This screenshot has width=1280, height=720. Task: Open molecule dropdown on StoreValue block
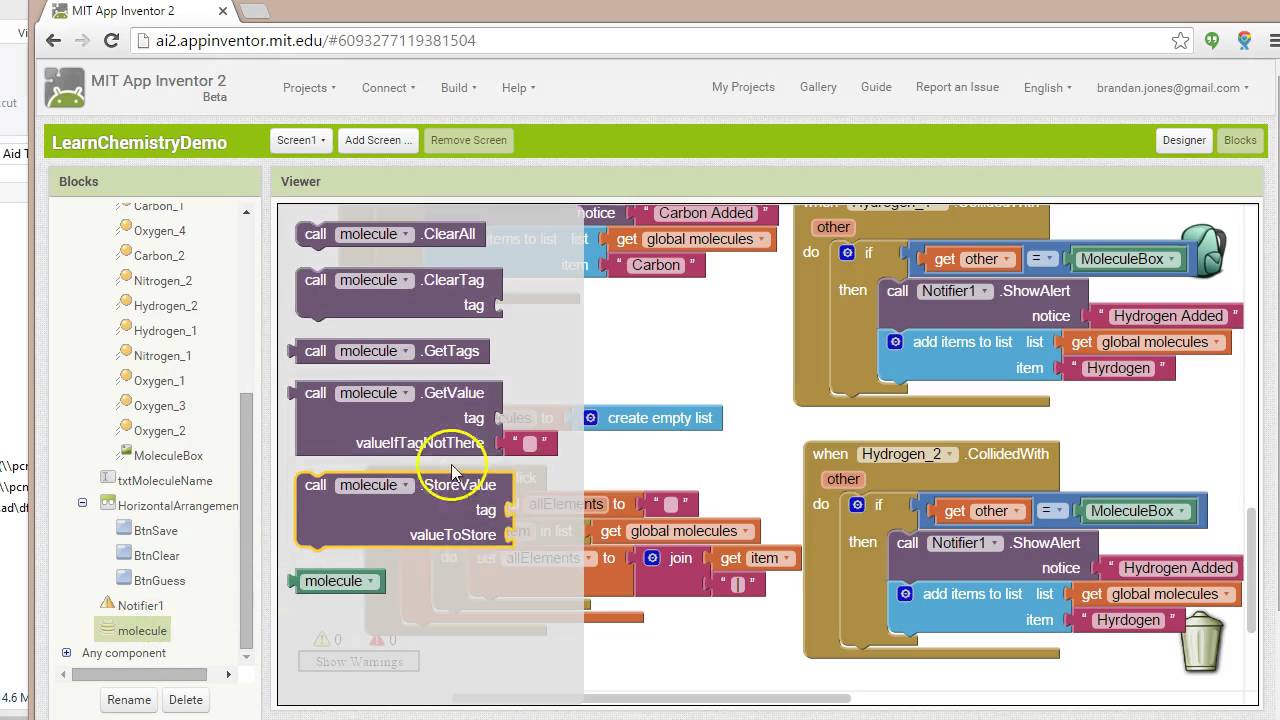point(375,485)
